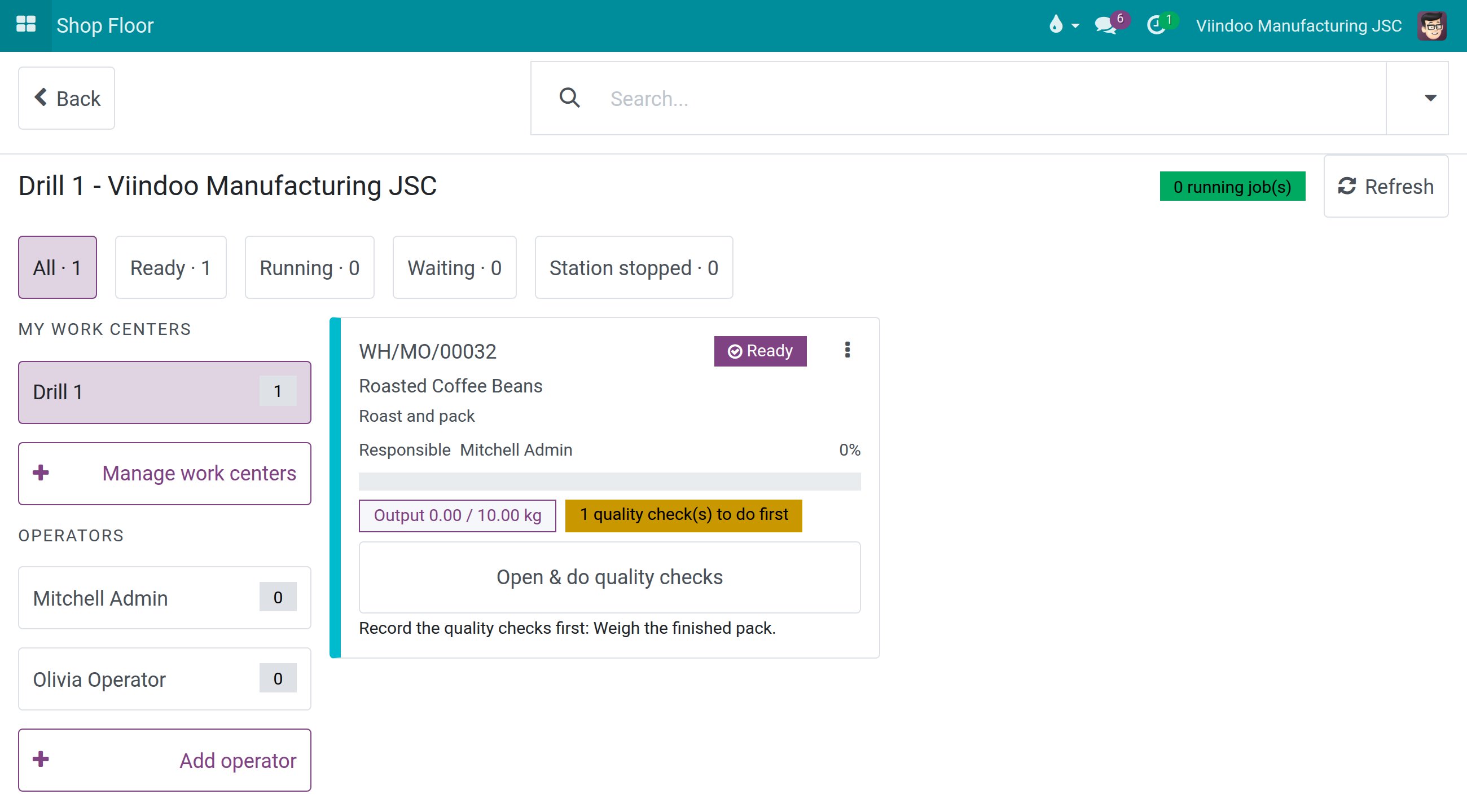Select the All · 1 filter tab
1467x812 pixels.
point(57,267)
